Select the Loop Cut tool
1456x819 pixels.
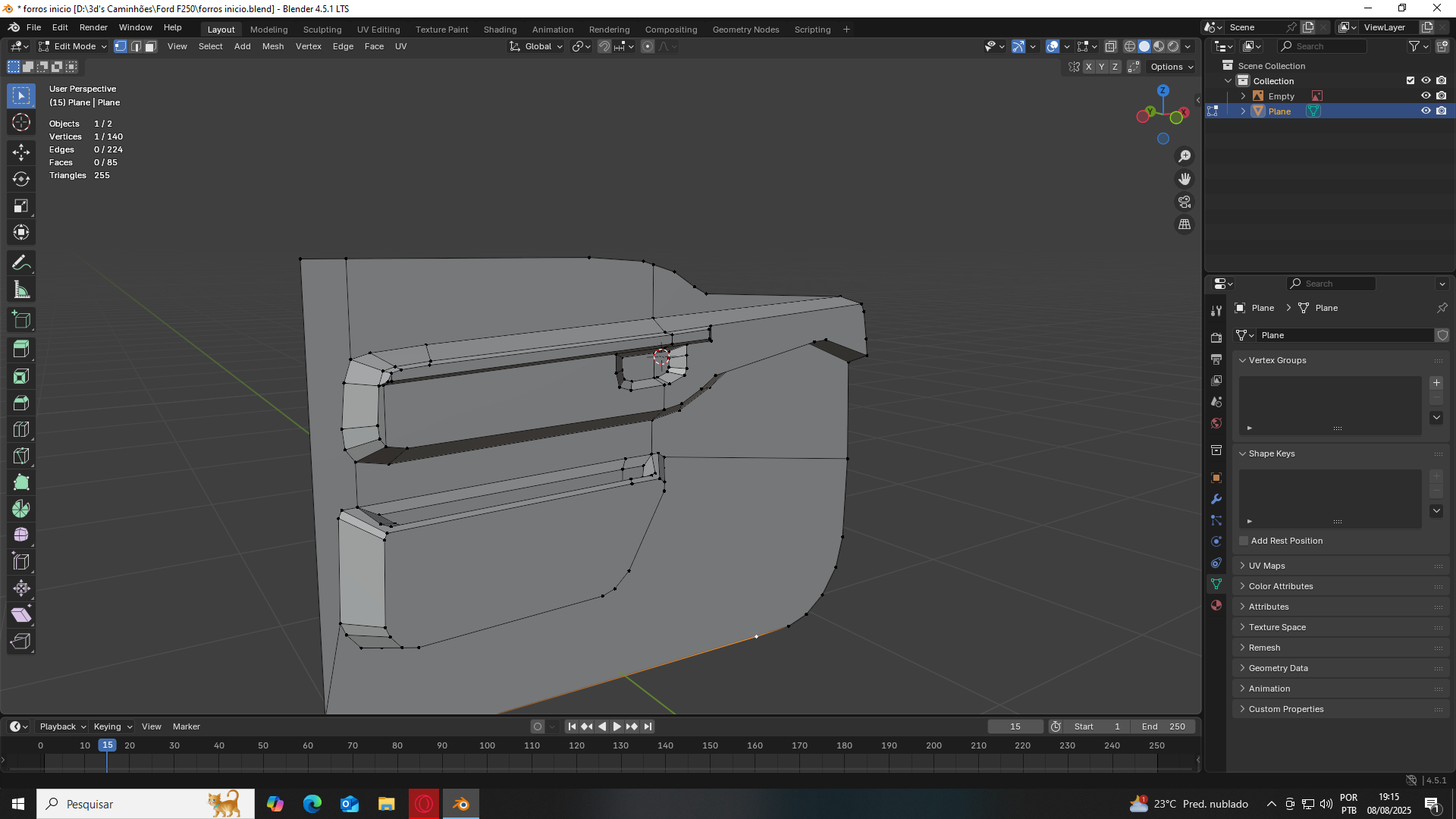pos(21,429)
